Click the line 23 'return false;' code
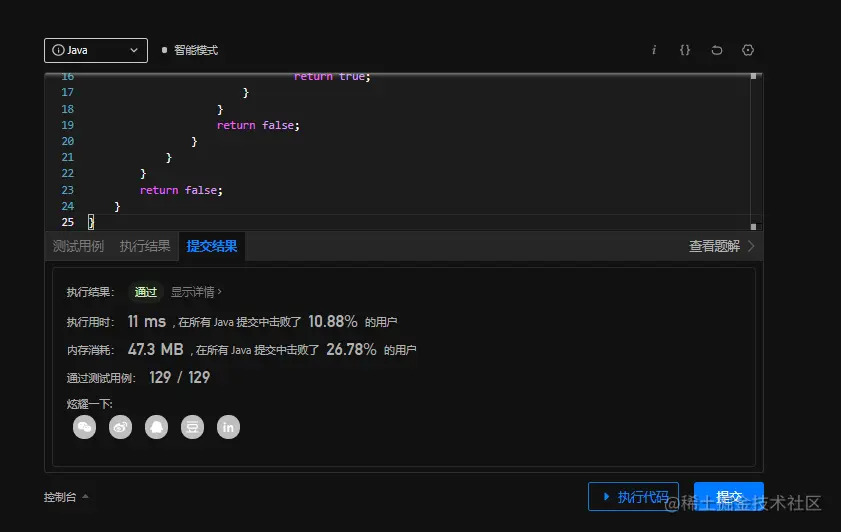The image size is (841, 532). [181, 190]
